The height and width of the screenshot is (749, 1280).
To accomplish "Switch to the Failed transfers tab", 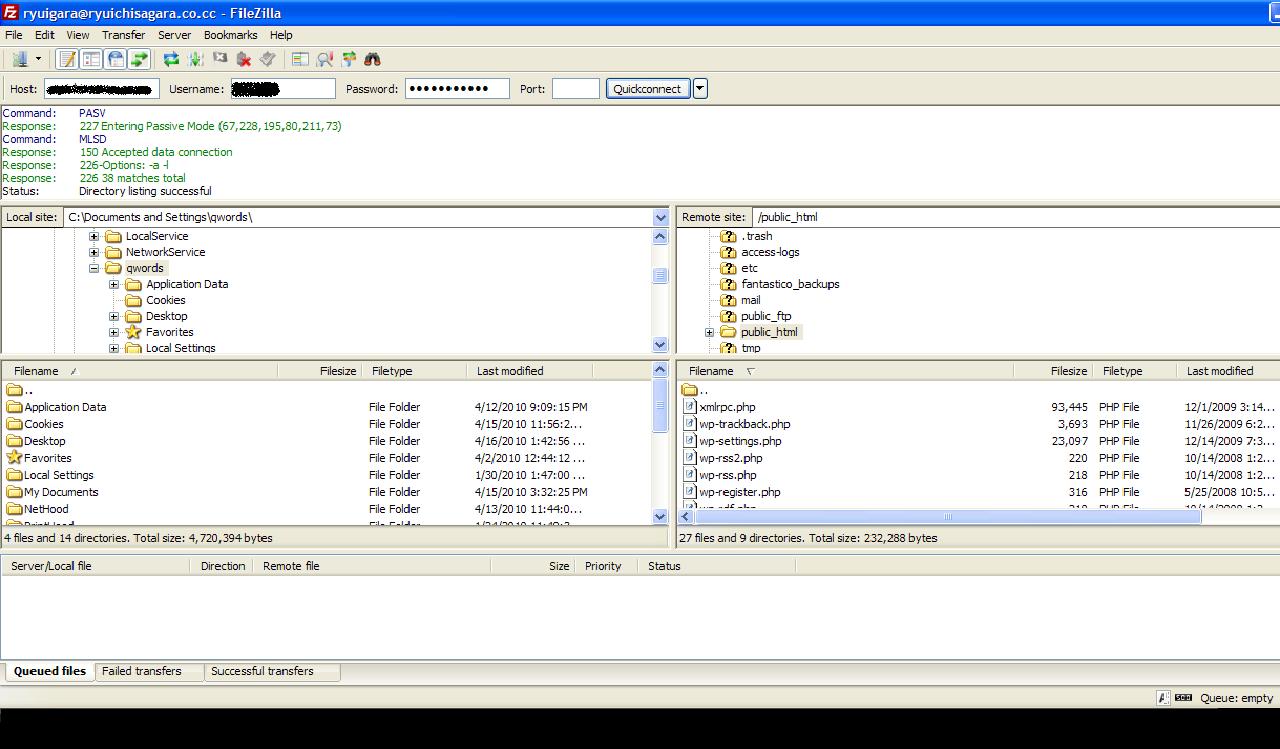I will pyautogui.click(x=142, y=671).
